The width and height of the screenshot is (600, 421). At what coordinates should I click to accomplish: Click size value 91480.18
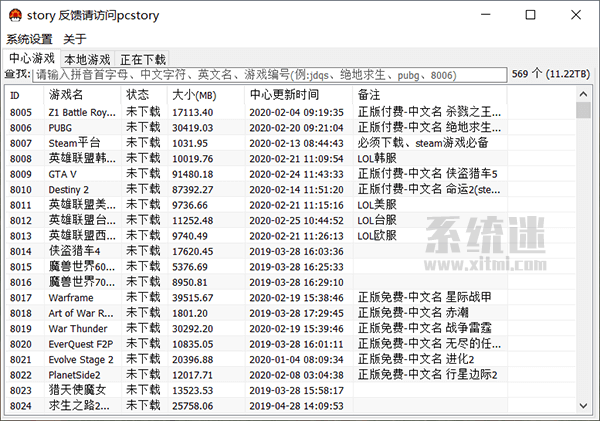[x=192, y=174]
